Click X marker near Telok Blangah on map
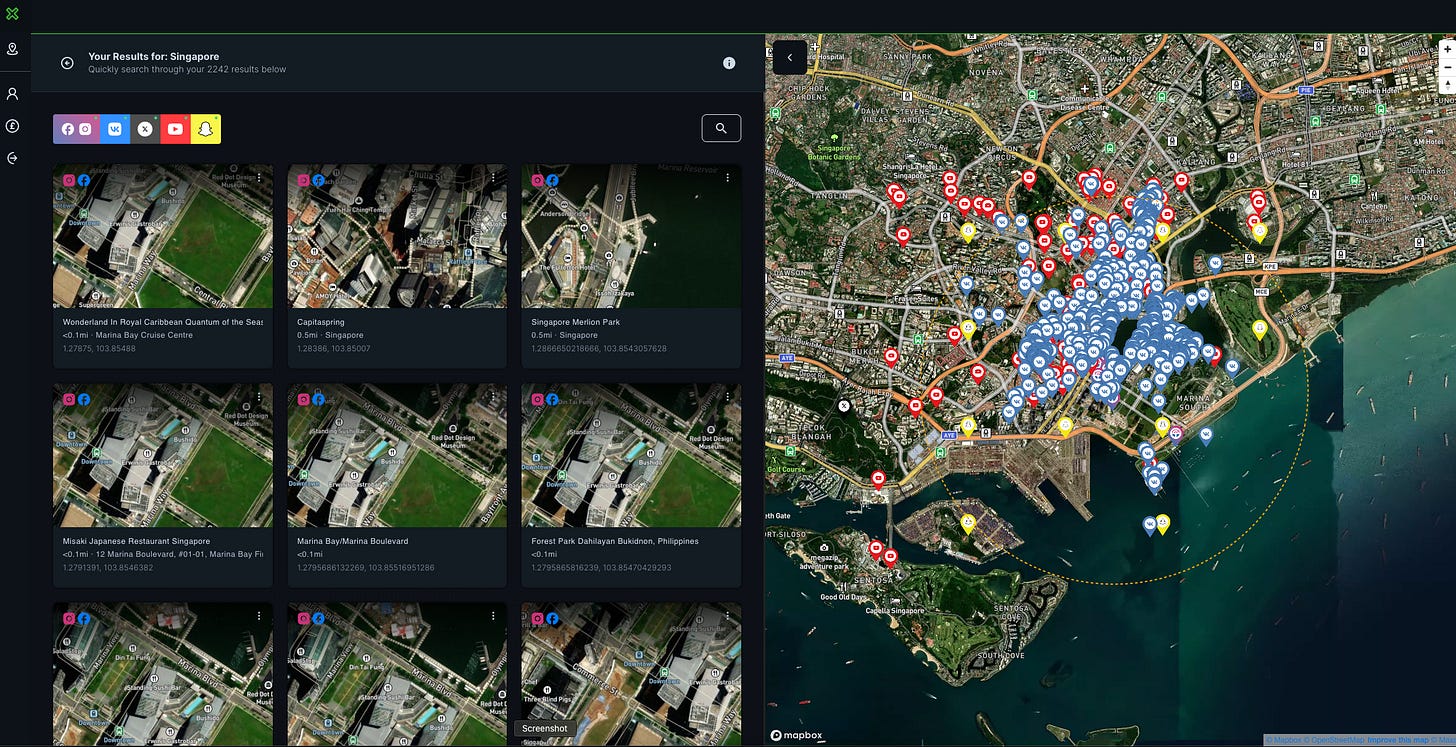Viewport: 1456px width, 747px height. click(x=844, y=405)
